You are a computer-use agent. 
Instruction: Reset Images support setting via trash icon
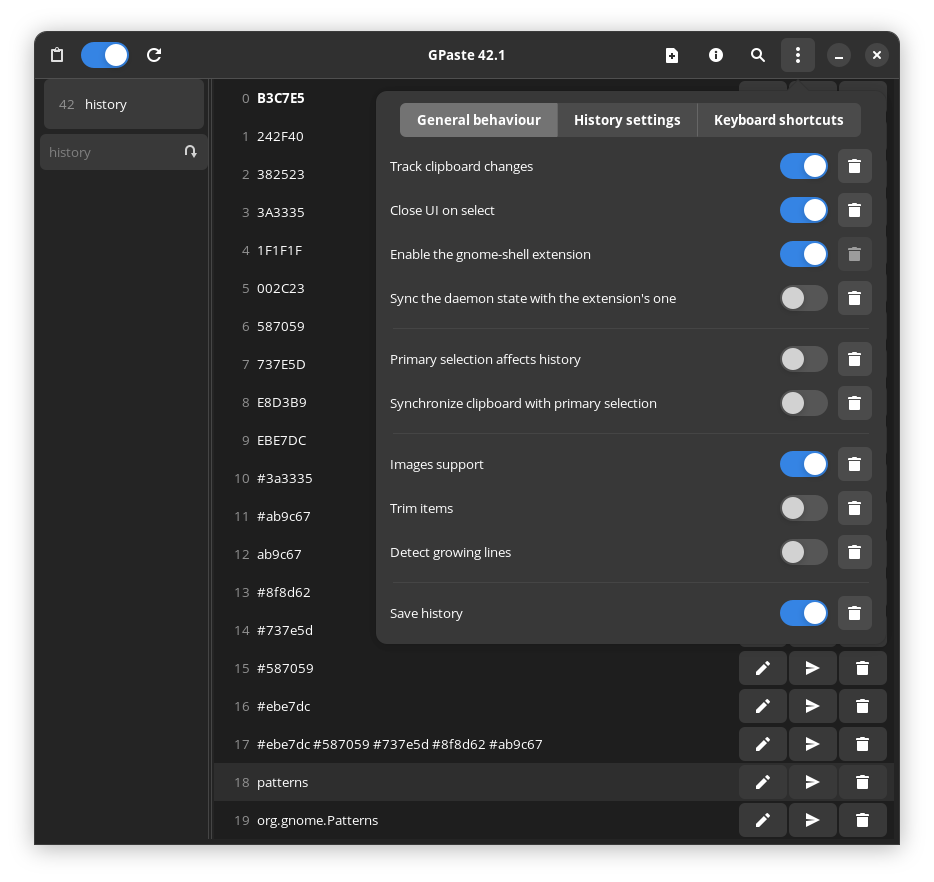[855, 464]
